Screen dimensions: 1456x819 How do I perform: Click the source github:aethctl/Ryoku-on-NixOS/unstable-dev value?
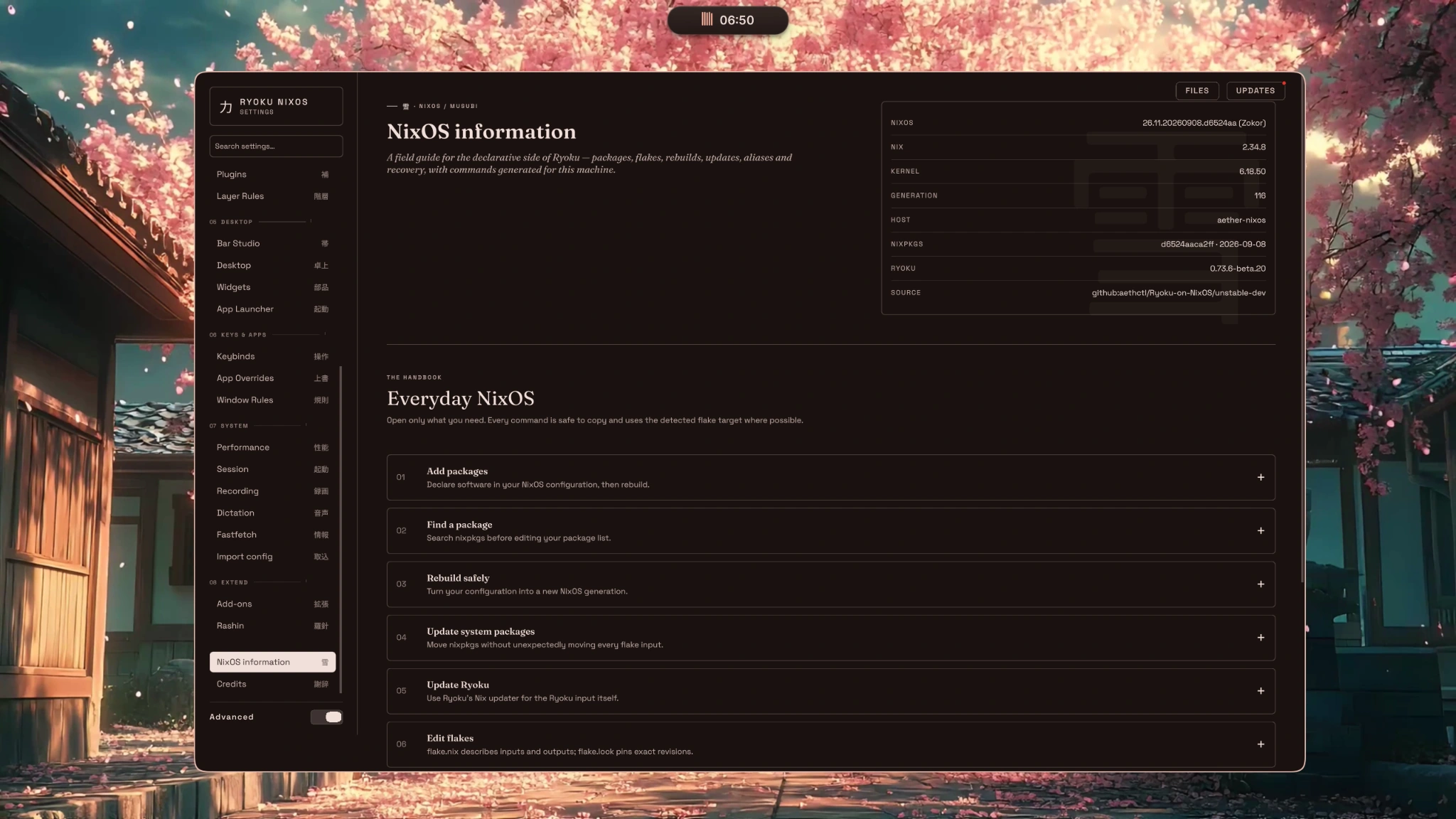(1178, 293)
